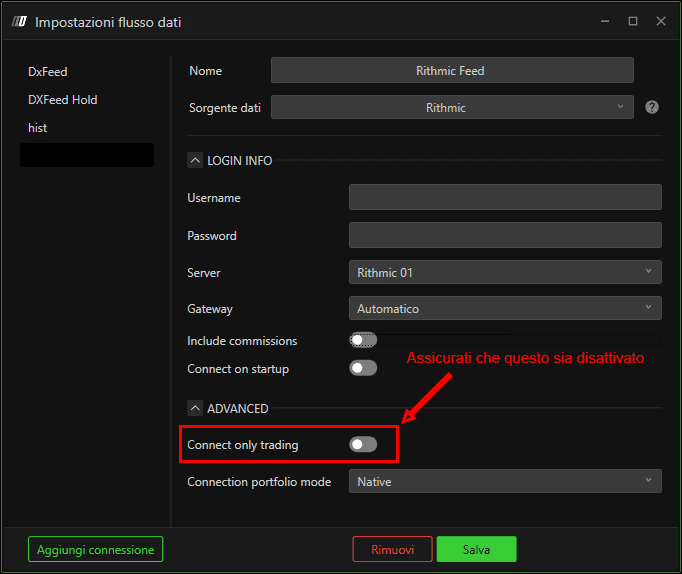Click the Gateway label
682x574 pixels.
(x=210, y=309)
